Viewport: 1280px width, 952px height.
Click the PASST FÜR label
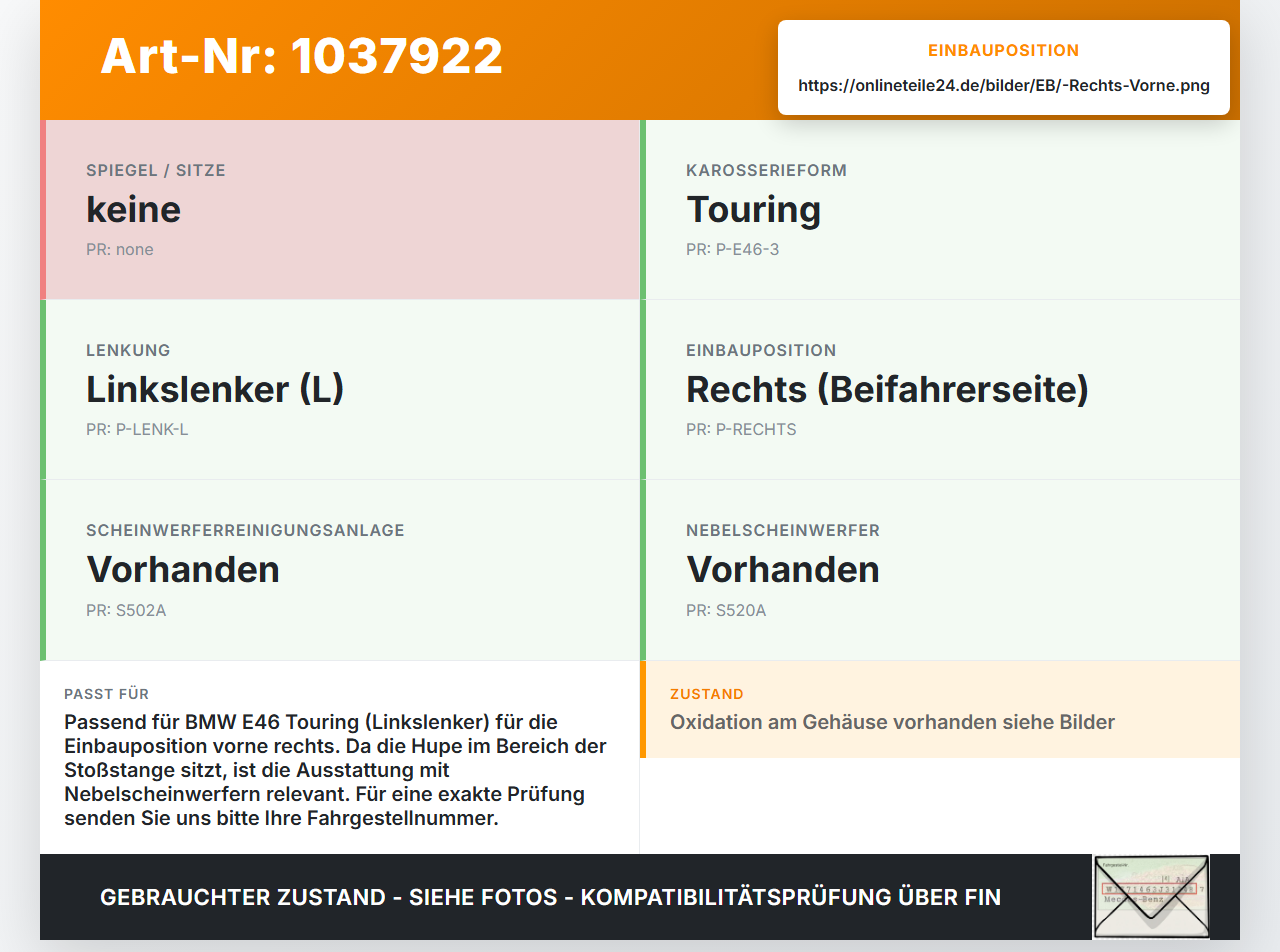[106, 694]
